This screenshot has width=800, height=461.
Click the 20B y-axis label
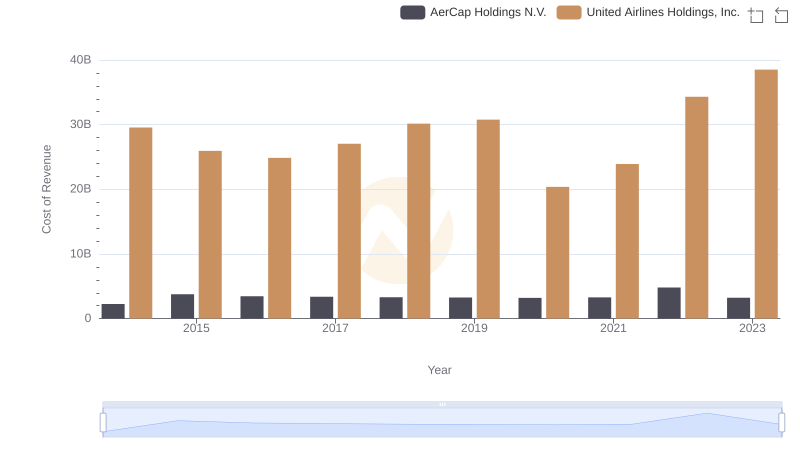(81, 189)
